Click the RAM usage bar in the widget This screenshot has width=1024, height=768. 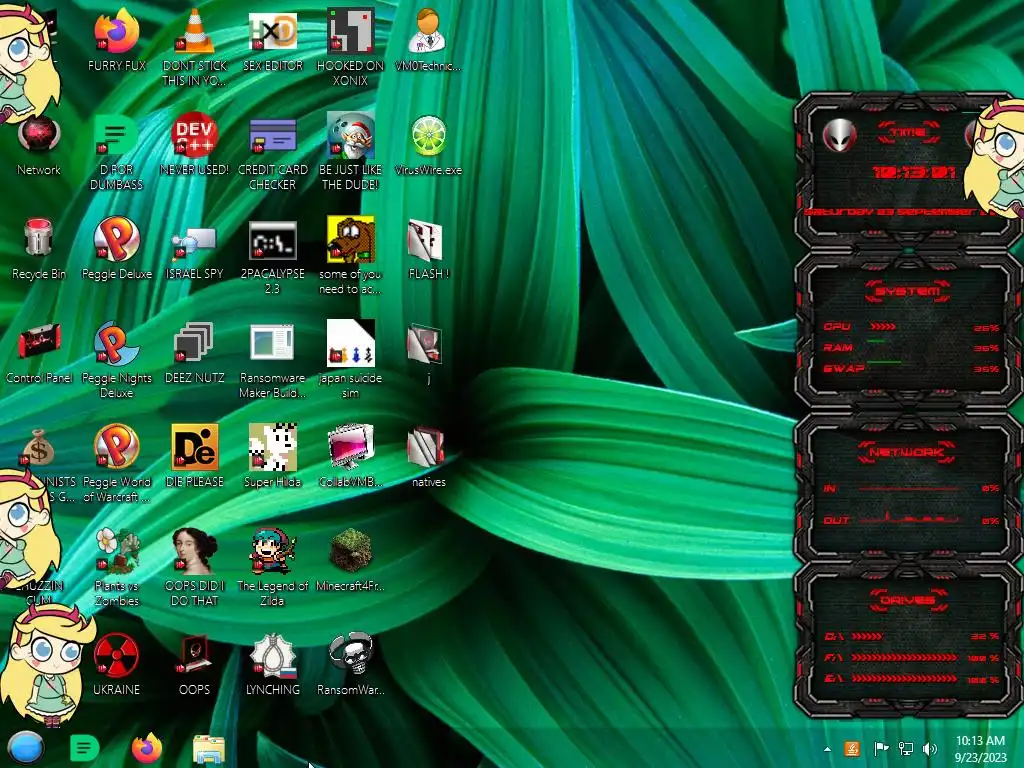[x=876, y=341]
